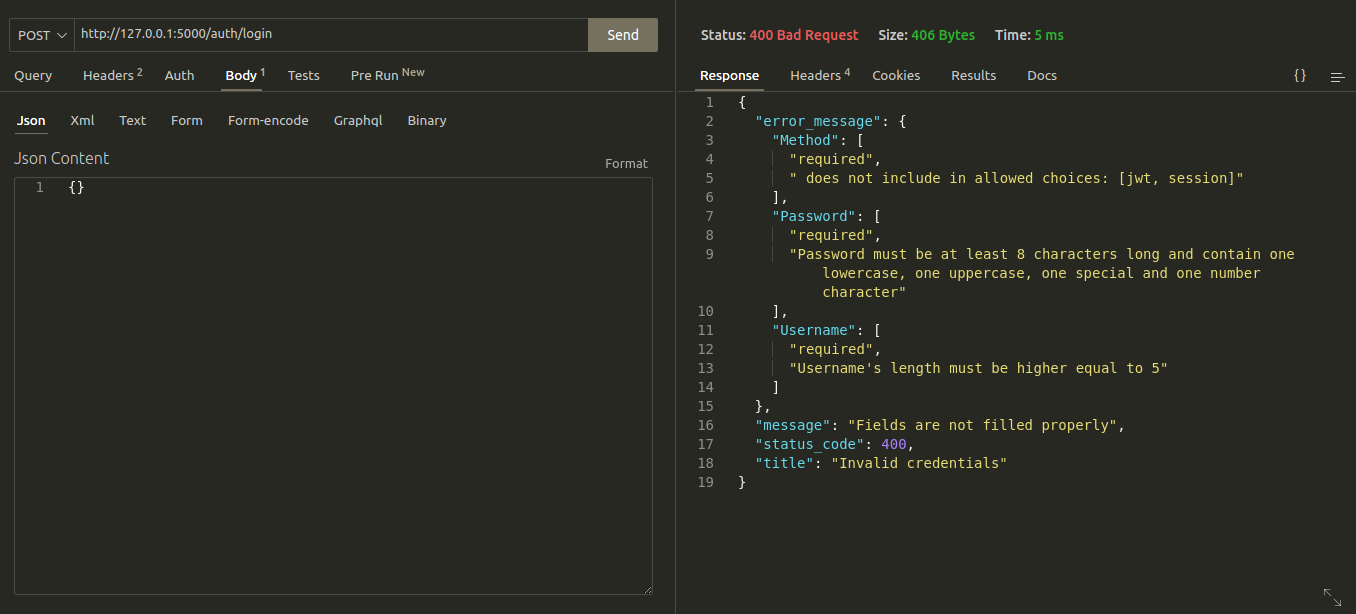Open the Docs tab
1356x614 pixels.
1042,76
